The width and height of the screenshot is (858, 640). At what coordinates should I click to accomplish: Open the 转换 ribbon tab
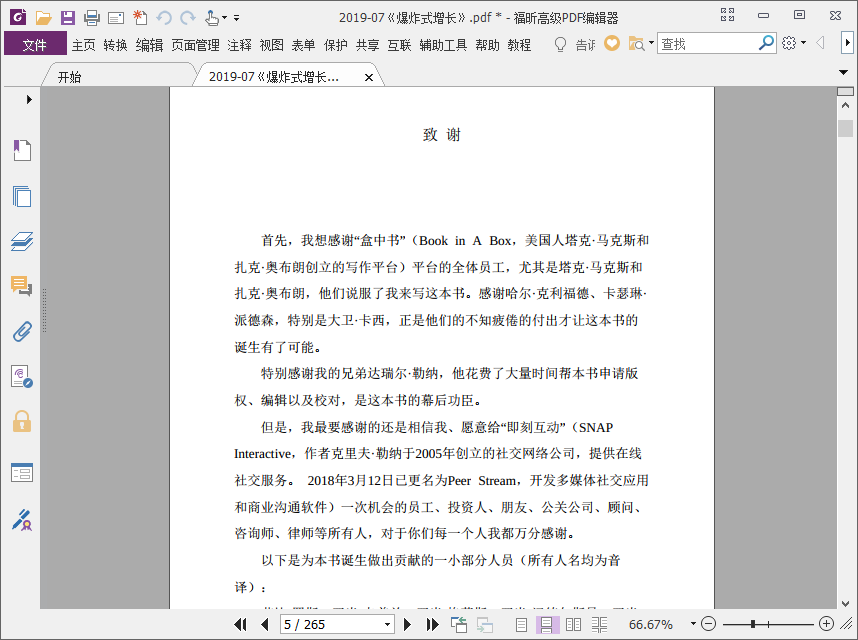(115, 45)
